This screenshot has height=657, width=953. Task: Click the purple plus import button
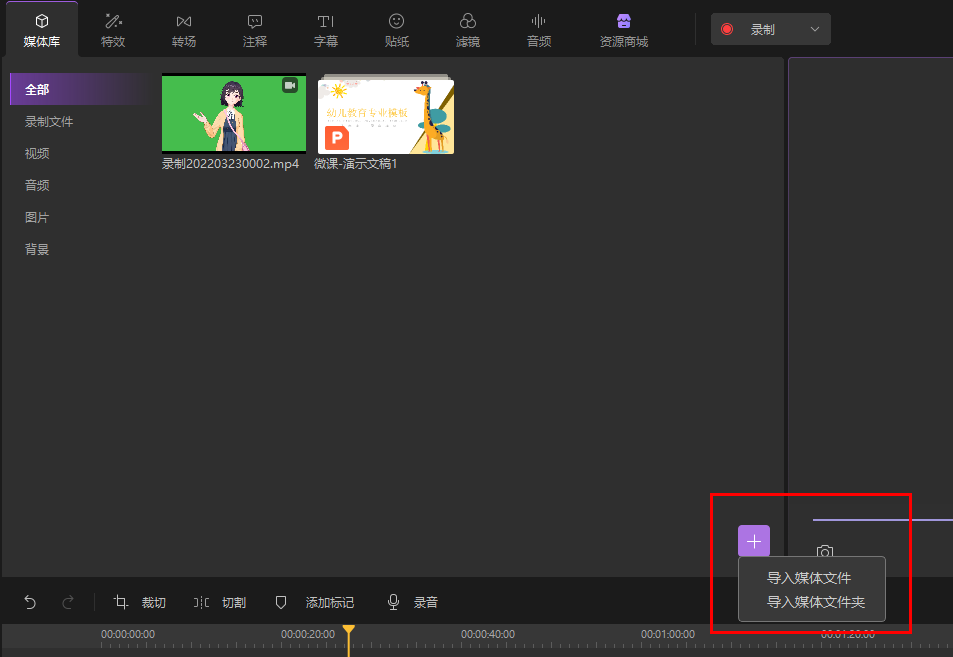[754, 541]
